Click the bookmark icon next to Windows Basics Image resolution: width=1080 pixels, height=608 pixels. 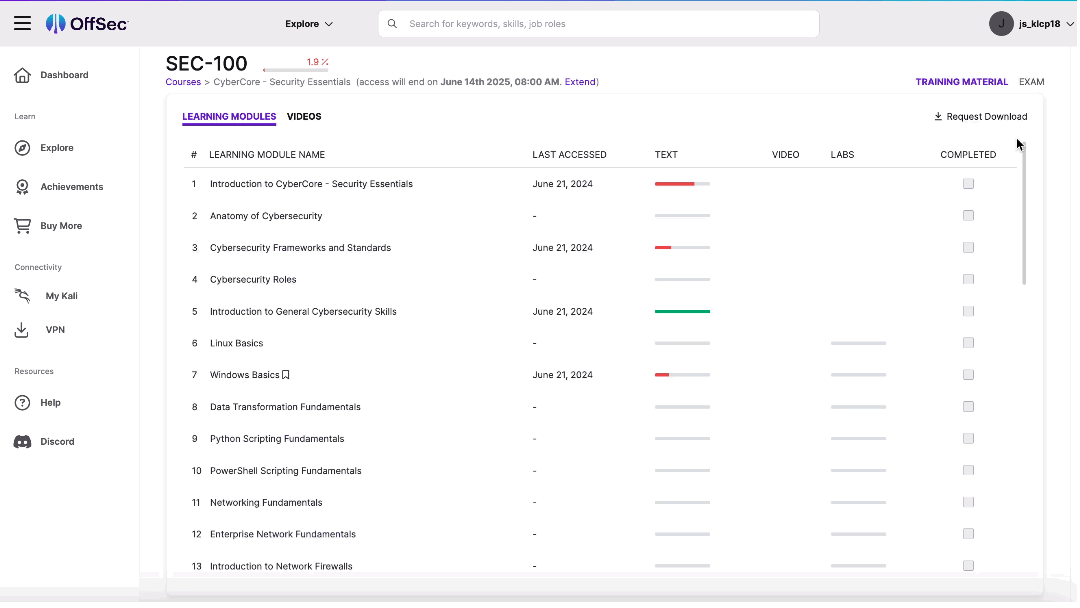pos(285,373)
